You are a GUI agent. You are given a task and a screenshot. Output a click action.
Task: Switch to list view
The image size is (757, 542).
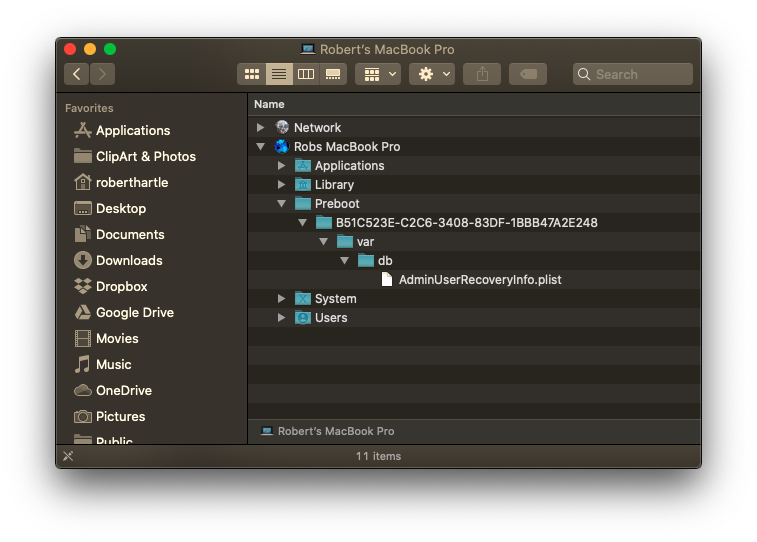pos(279,74)
